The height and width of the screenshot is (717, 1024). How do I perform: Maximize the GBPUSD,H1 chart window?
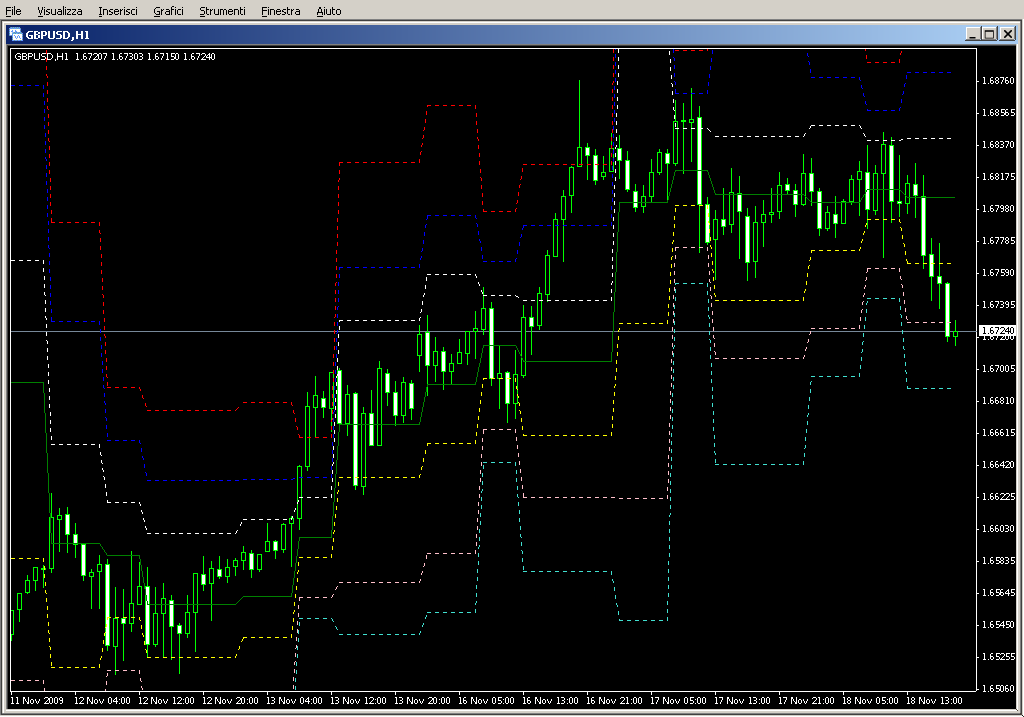[x=989, y=34]
